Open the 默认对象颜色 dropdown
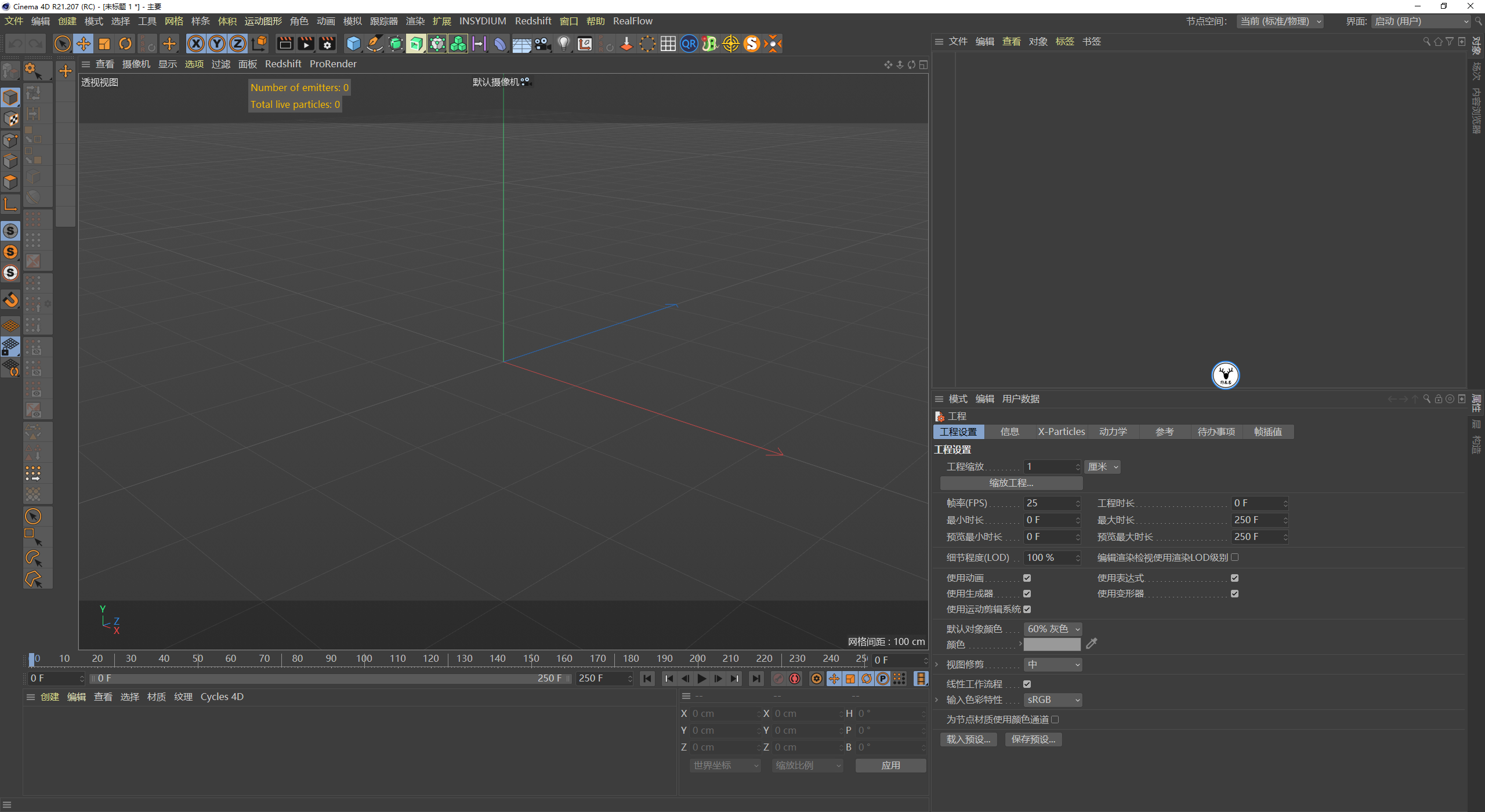 (1053, 629)
